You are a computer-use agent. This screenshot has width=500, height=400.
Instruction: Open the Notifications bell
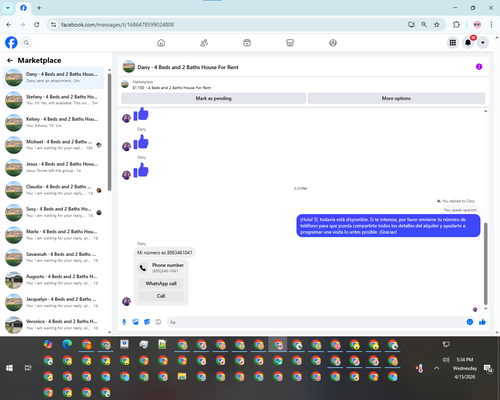click(468, 43)
